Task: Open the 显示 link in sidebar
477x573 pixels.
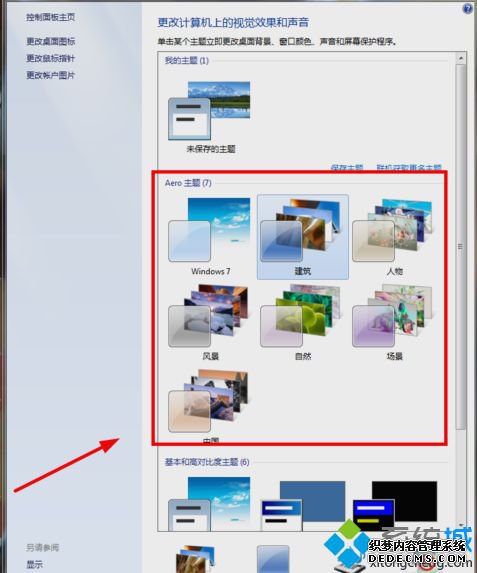Action: [x=34, y=564]
